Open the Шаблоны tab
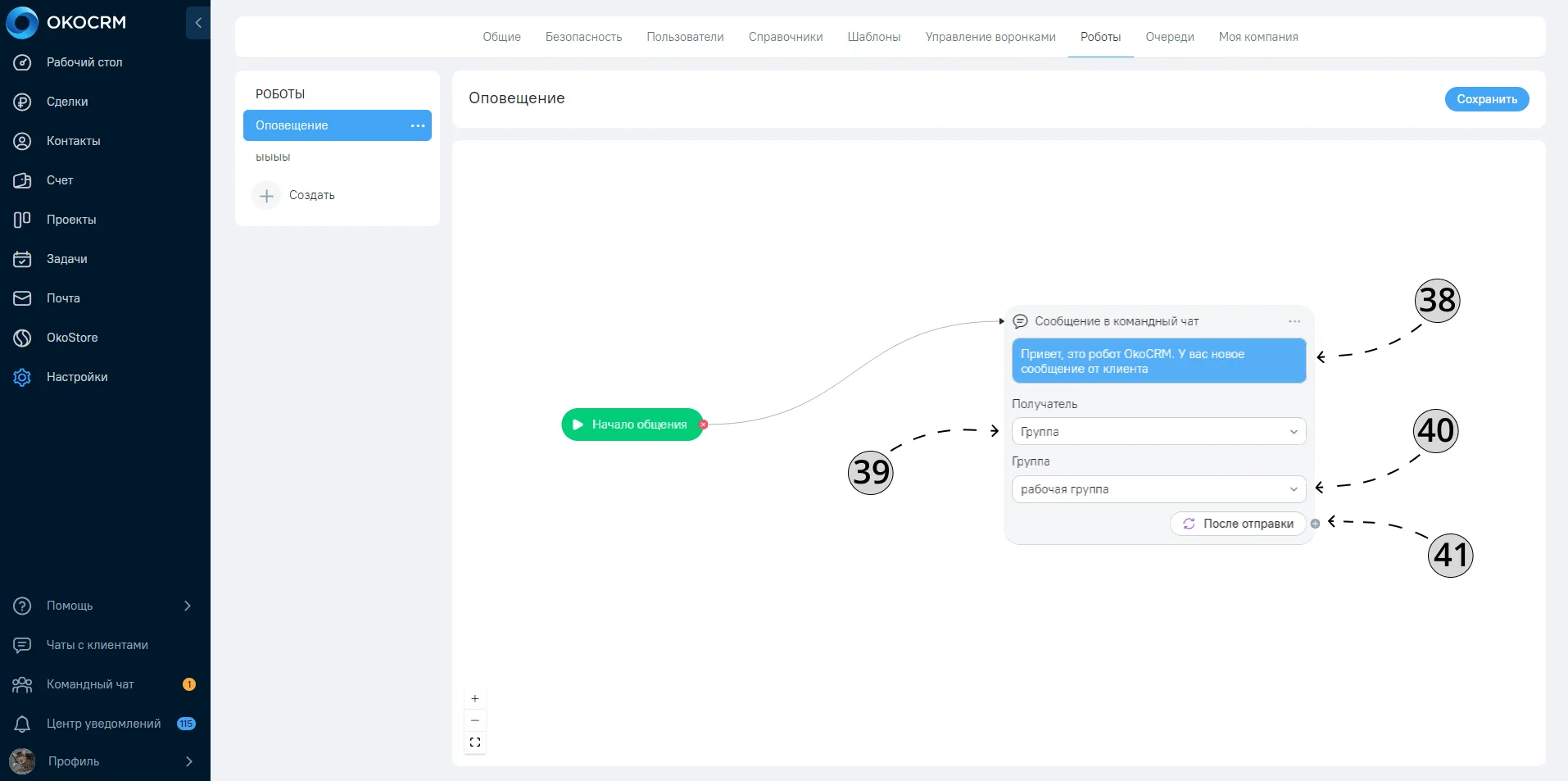The height and width of the screenshot is (781, 1568). pos(874,37)
